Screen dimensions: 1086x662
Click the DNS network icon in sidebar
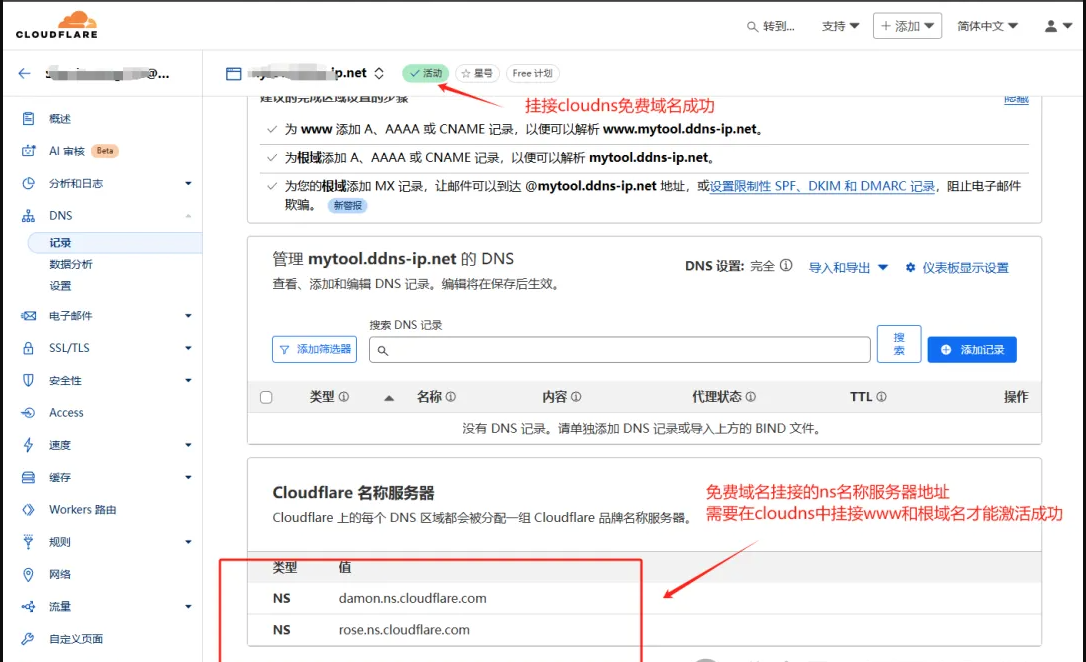[x=28, y=215]
